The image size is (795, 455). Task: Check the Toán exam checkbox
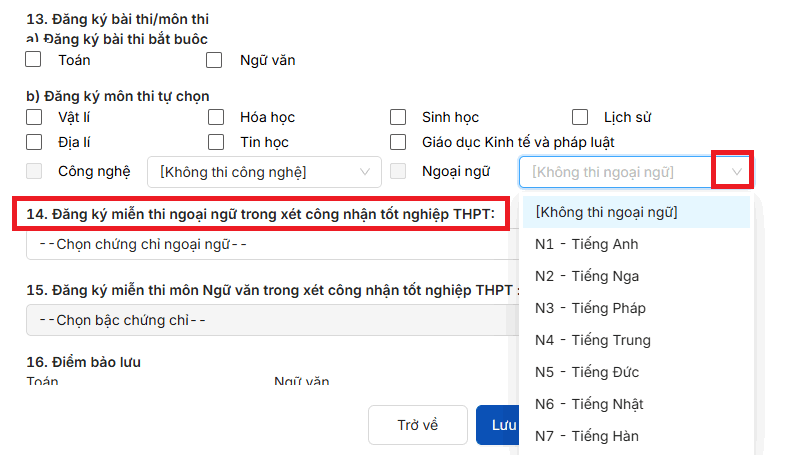(34, 60)
